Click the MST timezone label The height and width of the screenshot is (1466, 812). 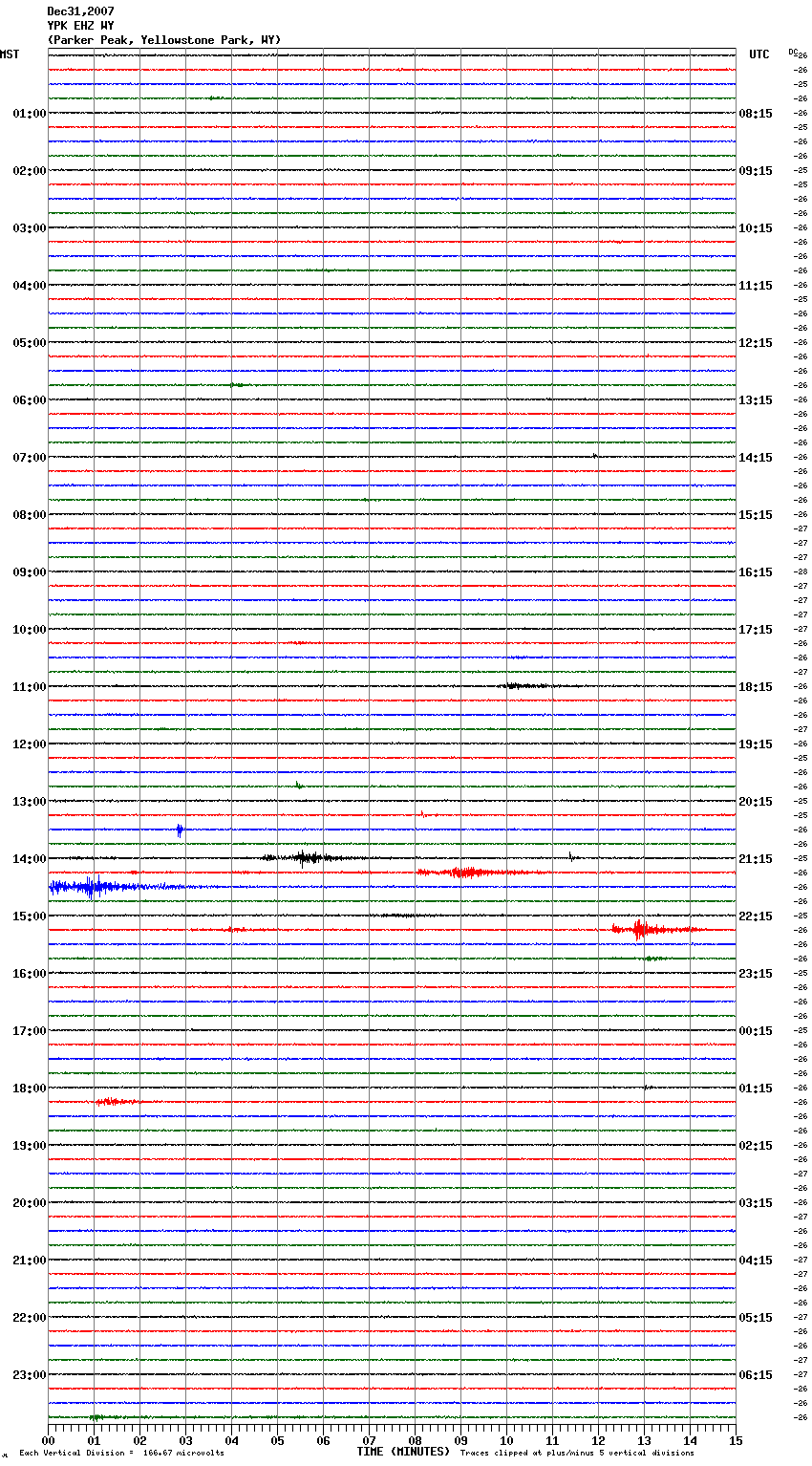(10, 54)
